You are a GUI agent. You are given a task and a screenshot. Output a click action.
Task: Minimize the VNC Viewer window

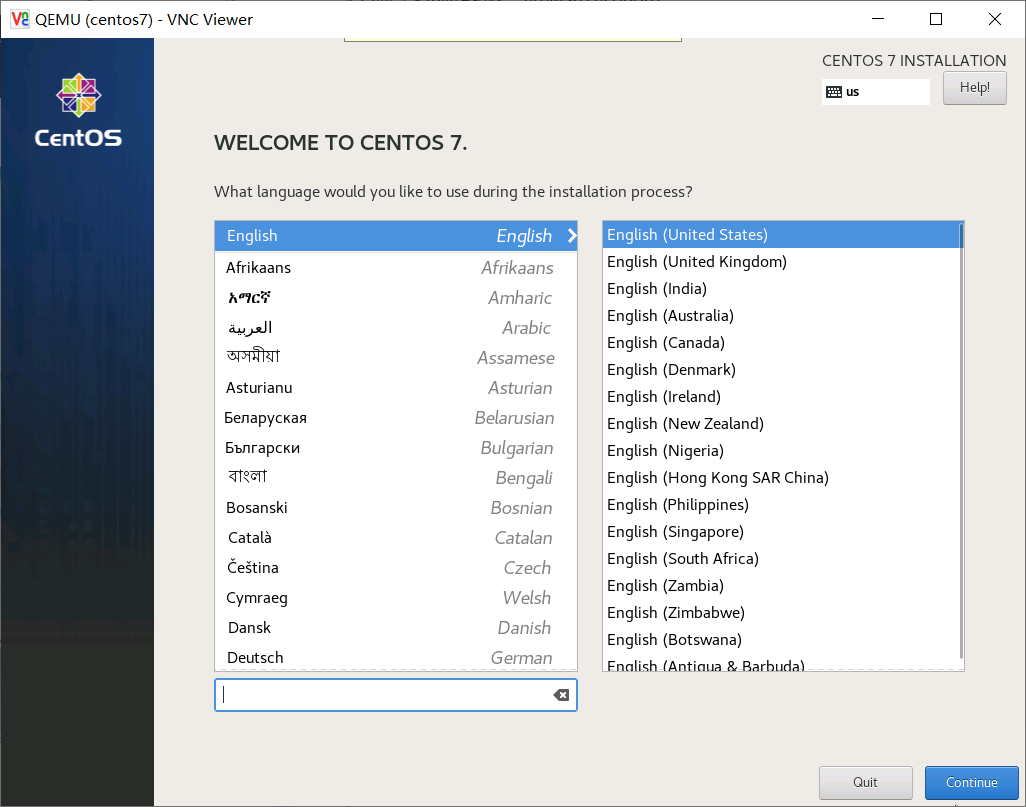click(878, 19)
